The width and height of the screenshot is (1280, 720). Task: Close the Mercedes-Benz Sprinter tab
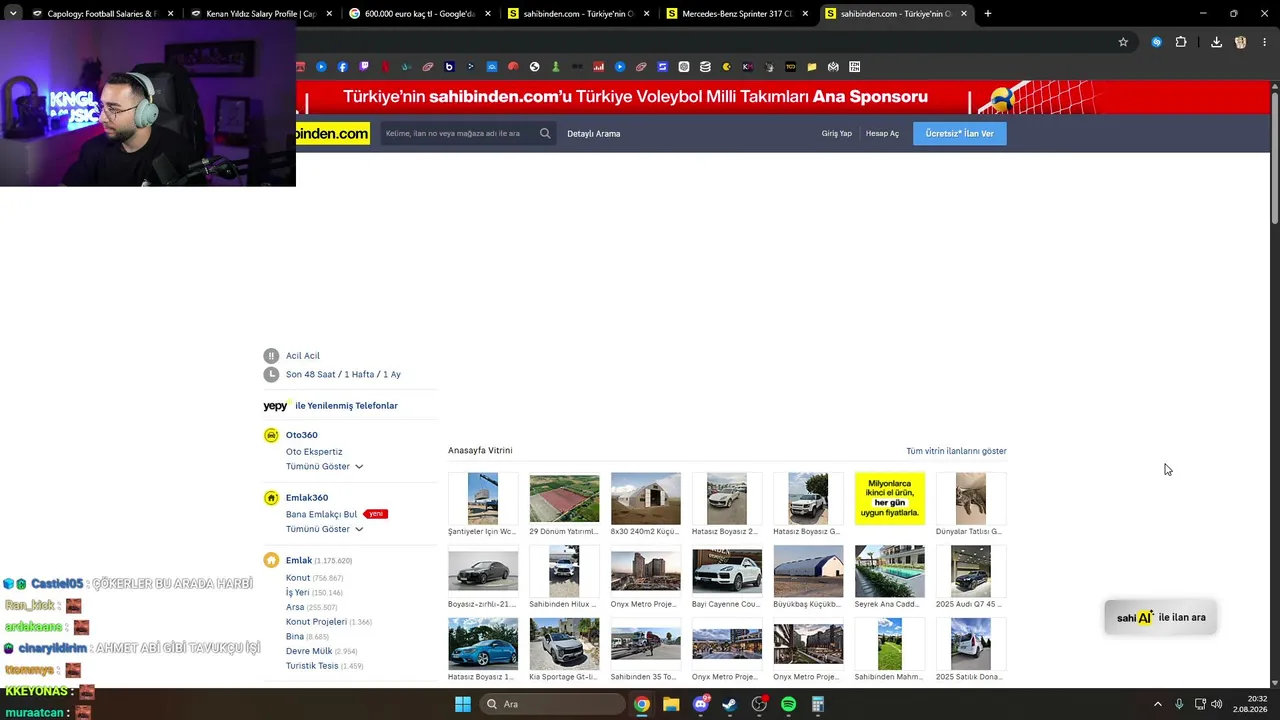click(x=805, y=14)
